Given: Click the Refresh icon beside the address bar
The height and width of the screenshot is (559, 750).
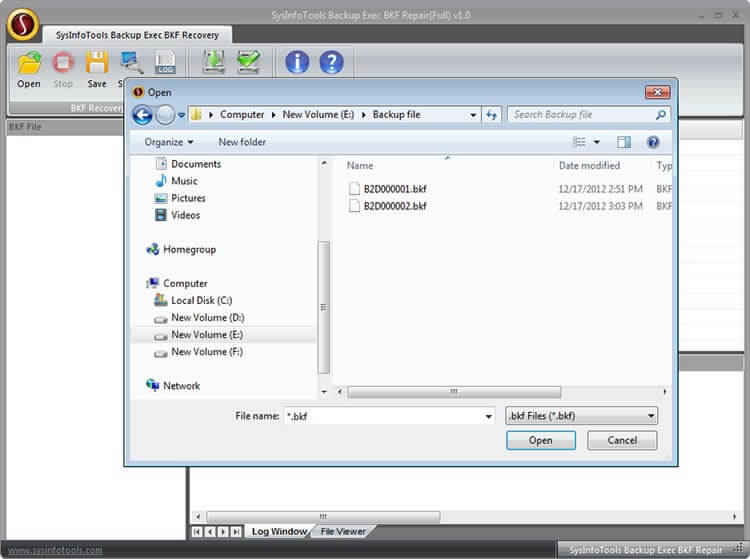Looking at the screenshot, I should [x=491, y=115].
